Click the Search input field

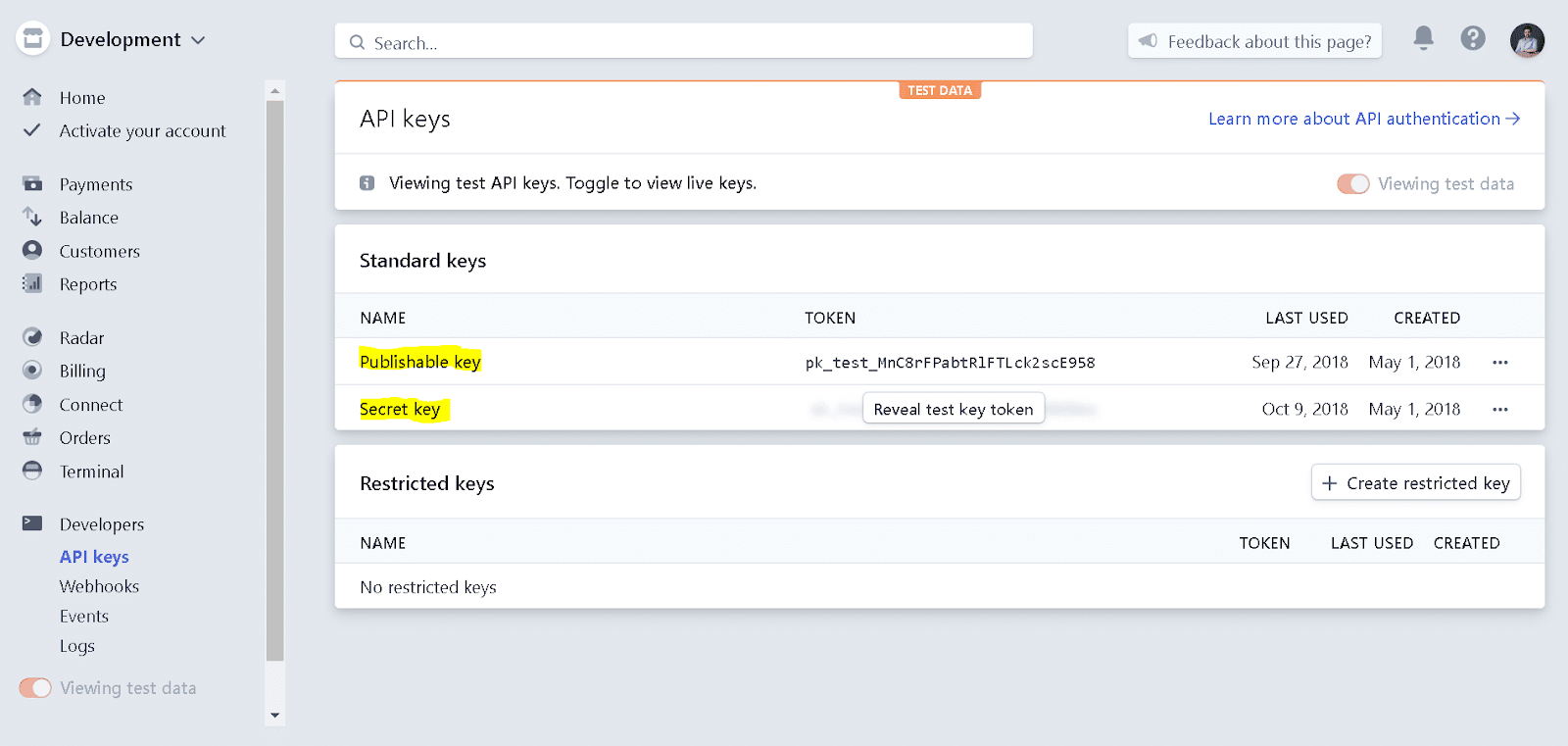point(684,41)
